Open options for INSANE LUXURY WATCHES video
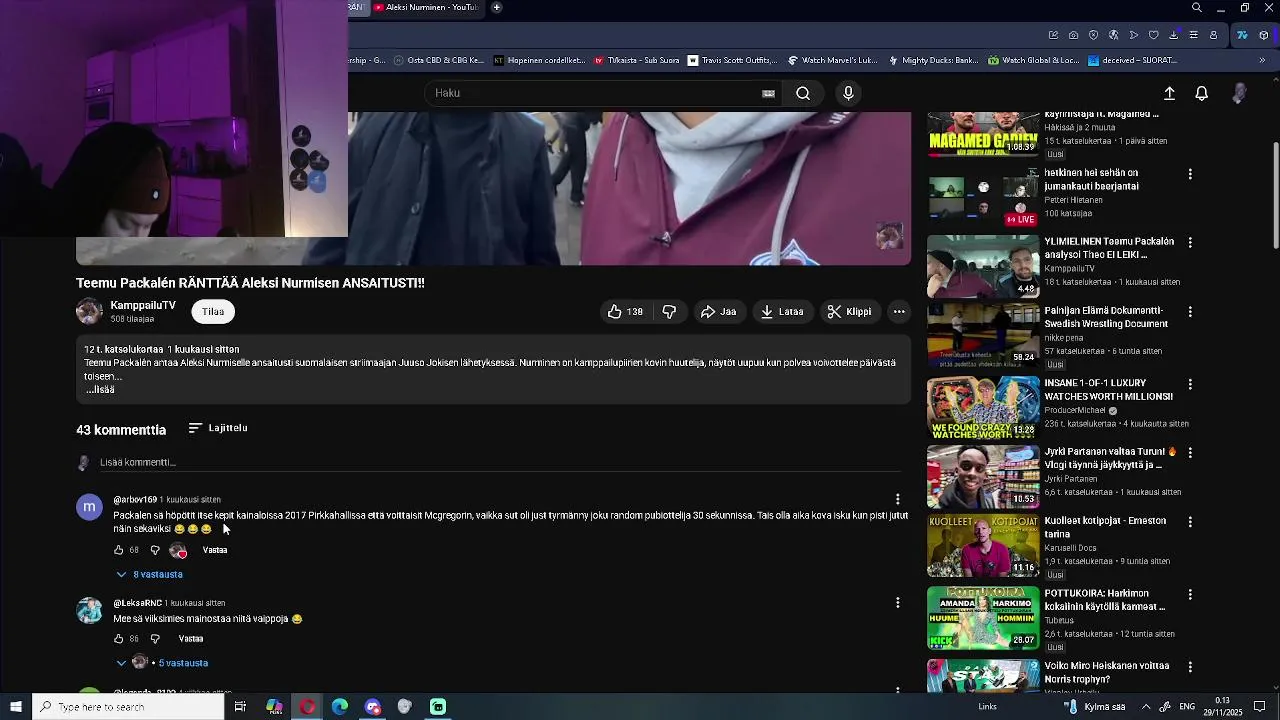 pos(1190,384)
